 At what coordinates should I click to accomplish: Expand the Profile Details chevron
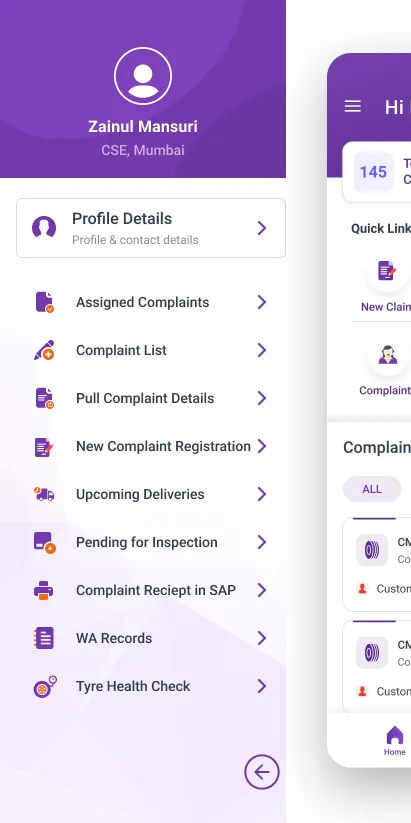pyautogui.click(x=262, y=228)
